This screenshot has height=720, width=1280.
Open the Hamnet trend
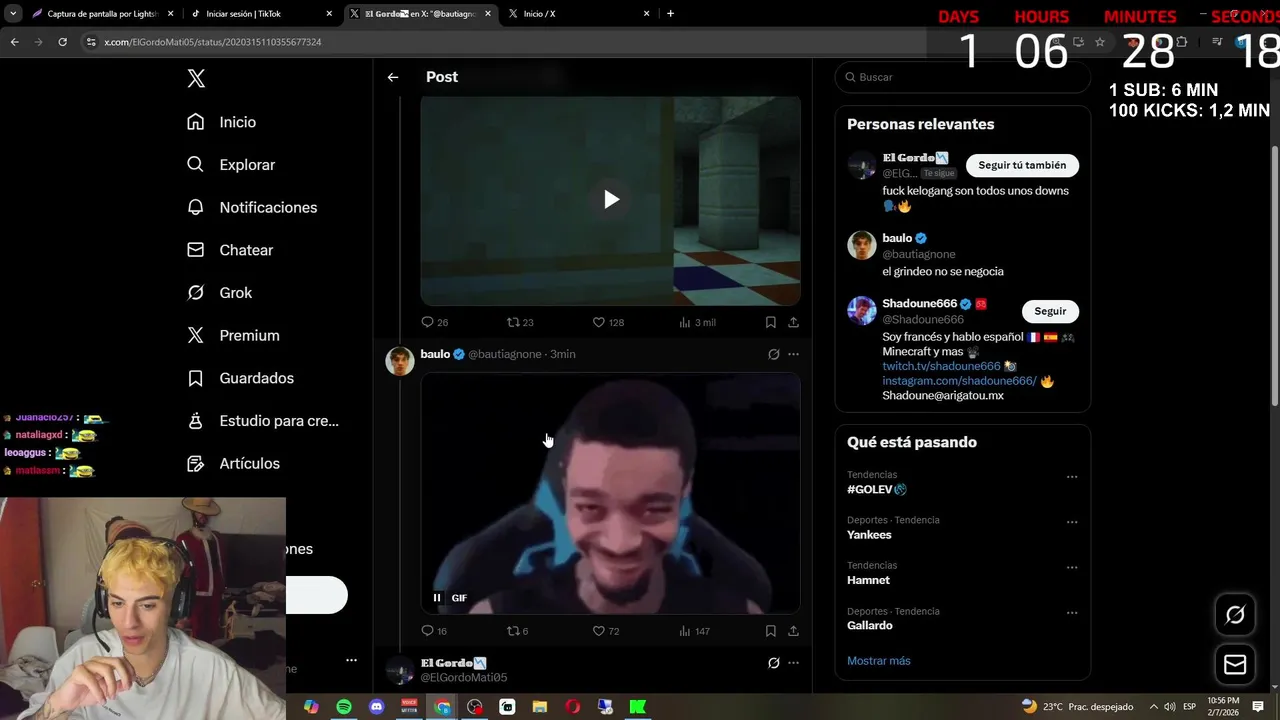(x=868, y=580)
